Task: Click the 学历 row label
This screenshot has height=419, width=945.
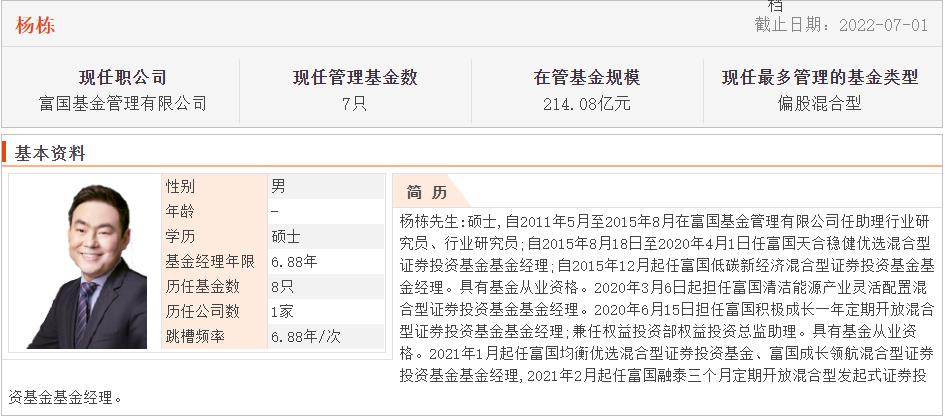Action: pyautogui.click(x=180, y=236)
